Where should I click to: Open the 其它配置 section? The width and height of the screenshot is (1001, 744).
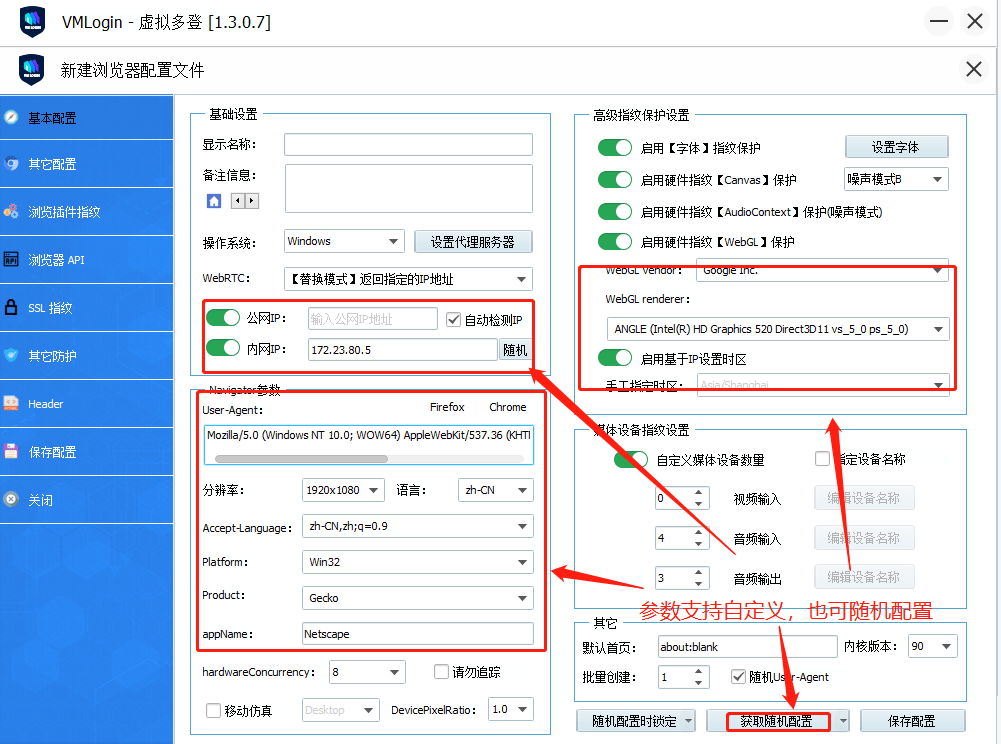pos(87,163)
